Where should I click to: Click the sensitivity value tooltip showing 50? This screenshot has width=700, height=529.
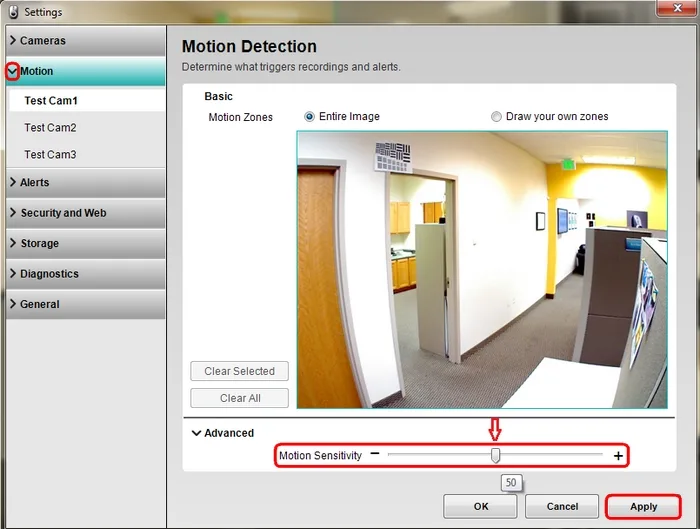511,483
